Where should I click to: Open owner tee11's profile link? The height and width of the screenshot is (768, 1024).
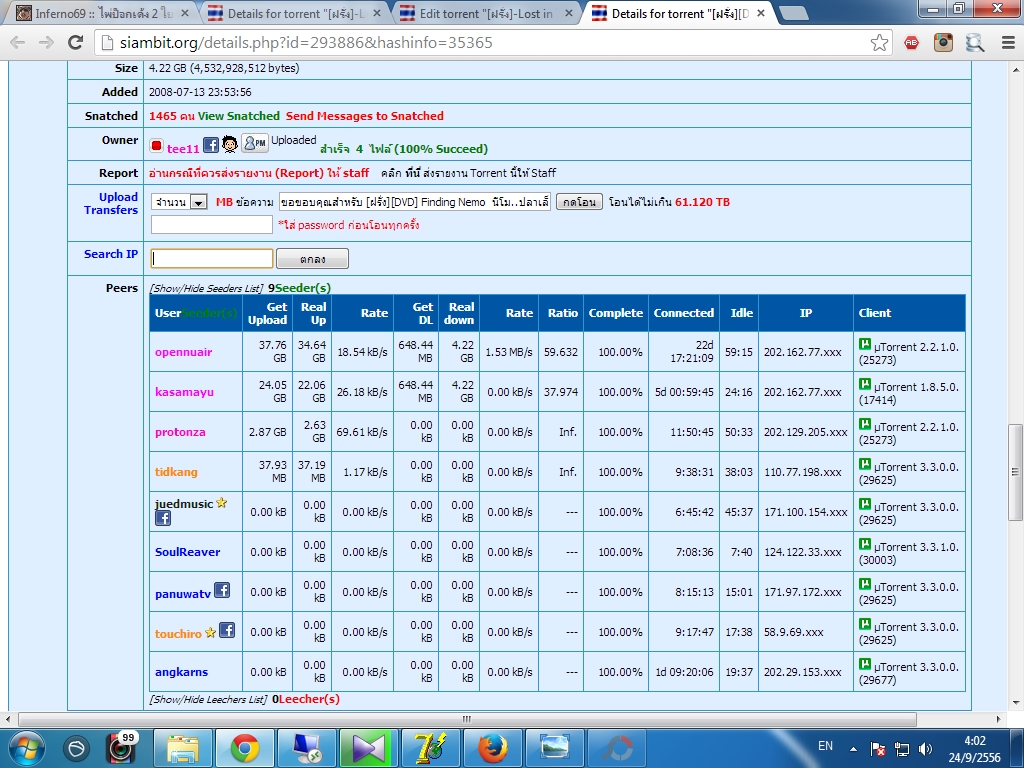click(x=183, y=149)
